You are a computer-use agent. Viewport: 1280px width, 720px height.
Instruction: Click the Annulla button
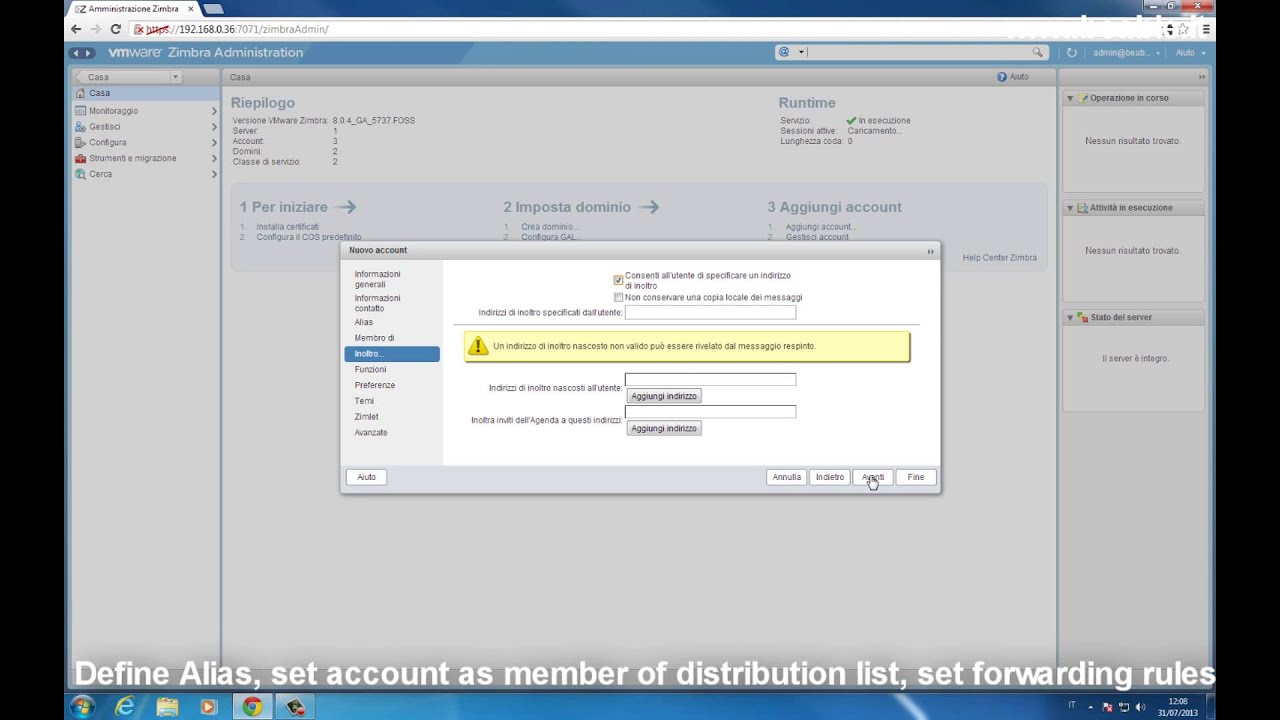[x=786, y=477]
